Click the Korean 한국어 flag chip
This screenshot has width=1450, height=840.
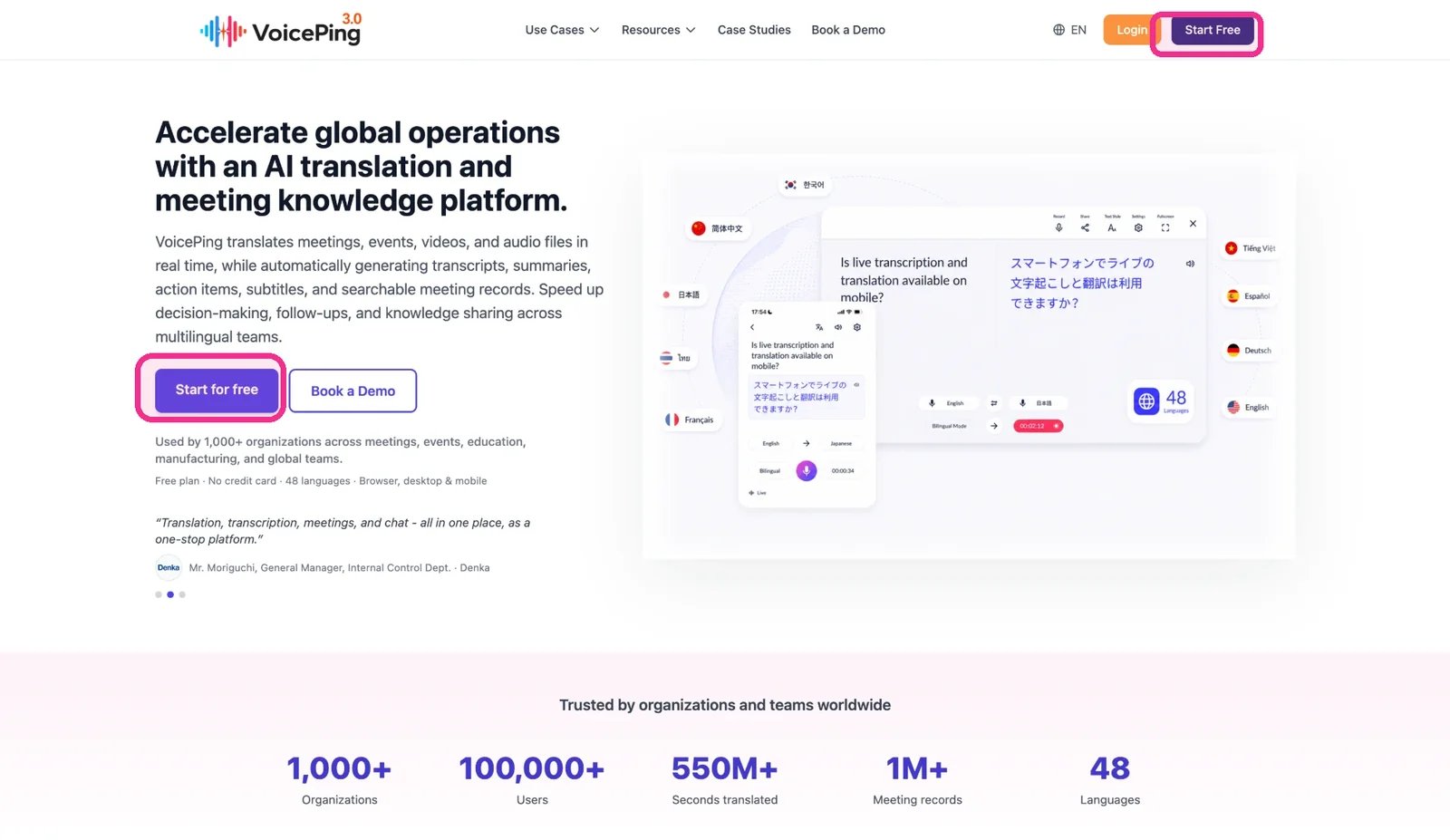(805, 185)
